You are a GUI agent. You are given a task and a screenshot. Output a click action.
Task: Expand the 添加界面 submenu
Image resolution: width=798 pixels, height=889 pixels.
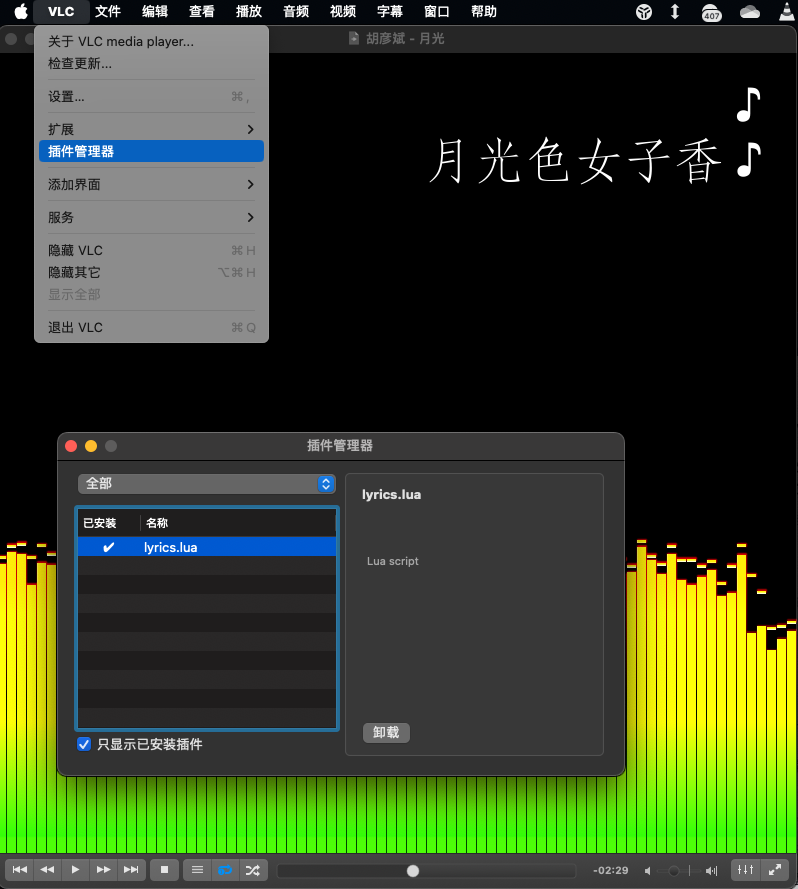[x=151, y=184]
